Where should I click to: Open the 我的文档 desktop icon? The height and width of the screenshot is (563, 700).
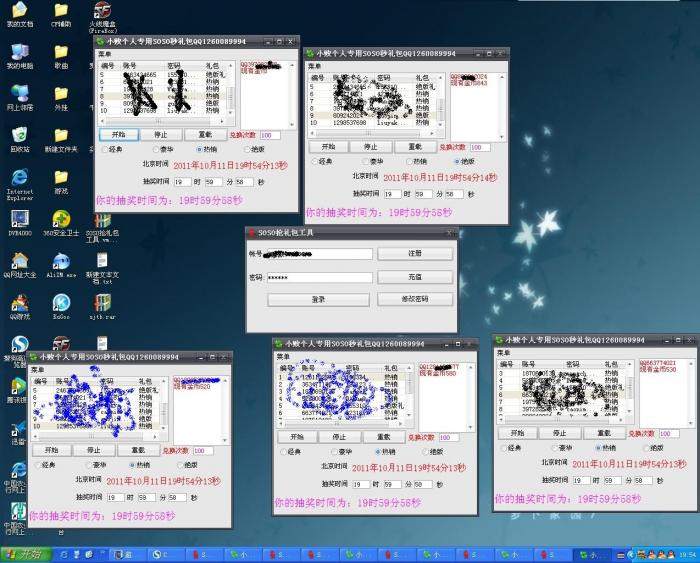pos(20,15)
